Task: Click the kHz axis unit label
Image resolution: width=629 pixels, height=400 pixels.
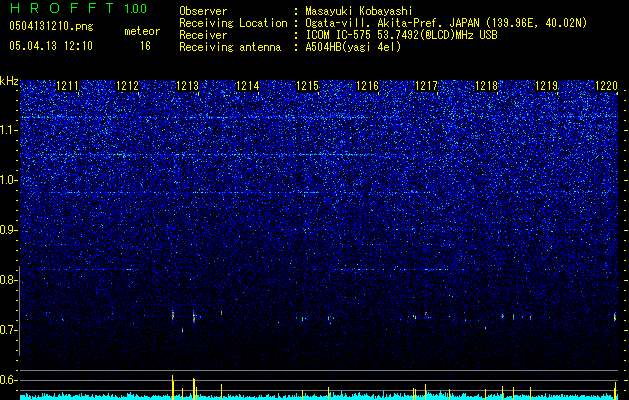Action: click(9, 81)
